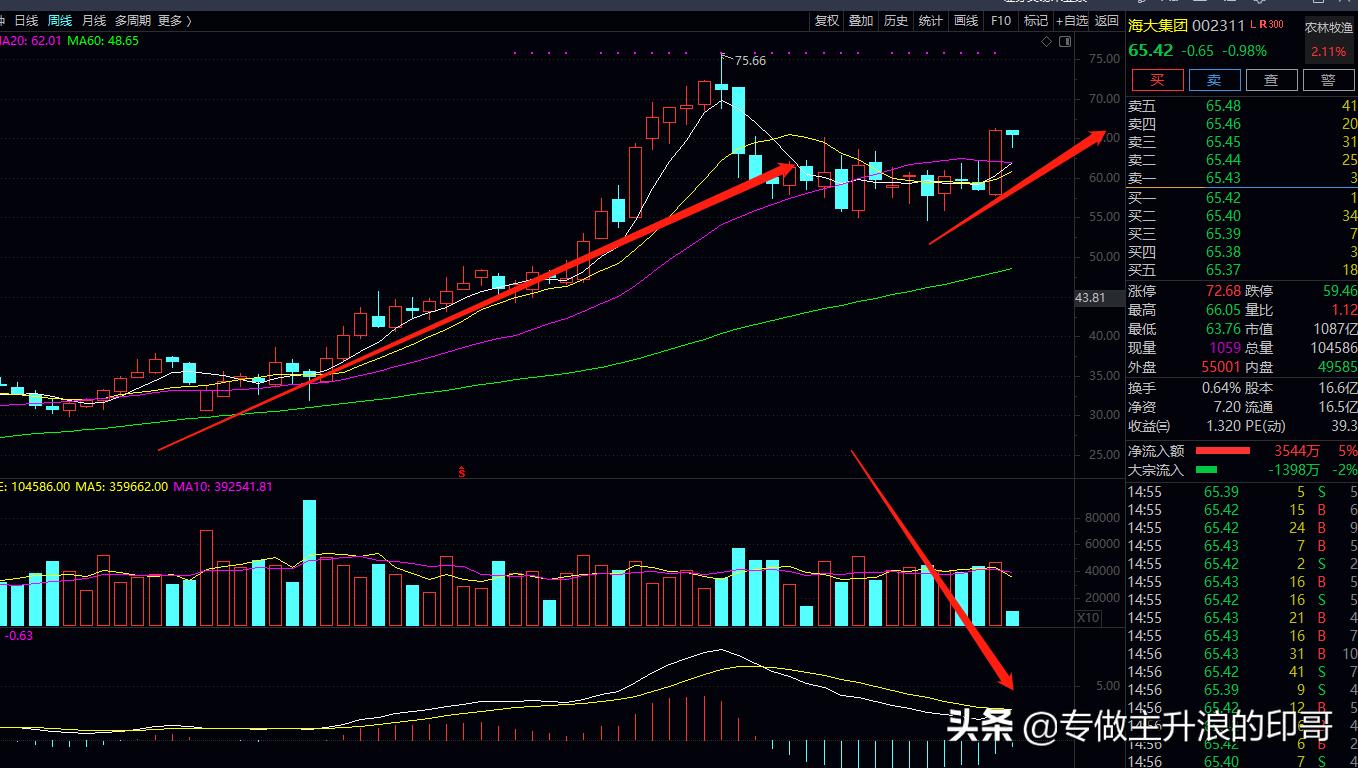The height and width of the screenshot is (768, 1358).
Task: Select the 买三 65.39 order row
Action: click(1242, 234)
